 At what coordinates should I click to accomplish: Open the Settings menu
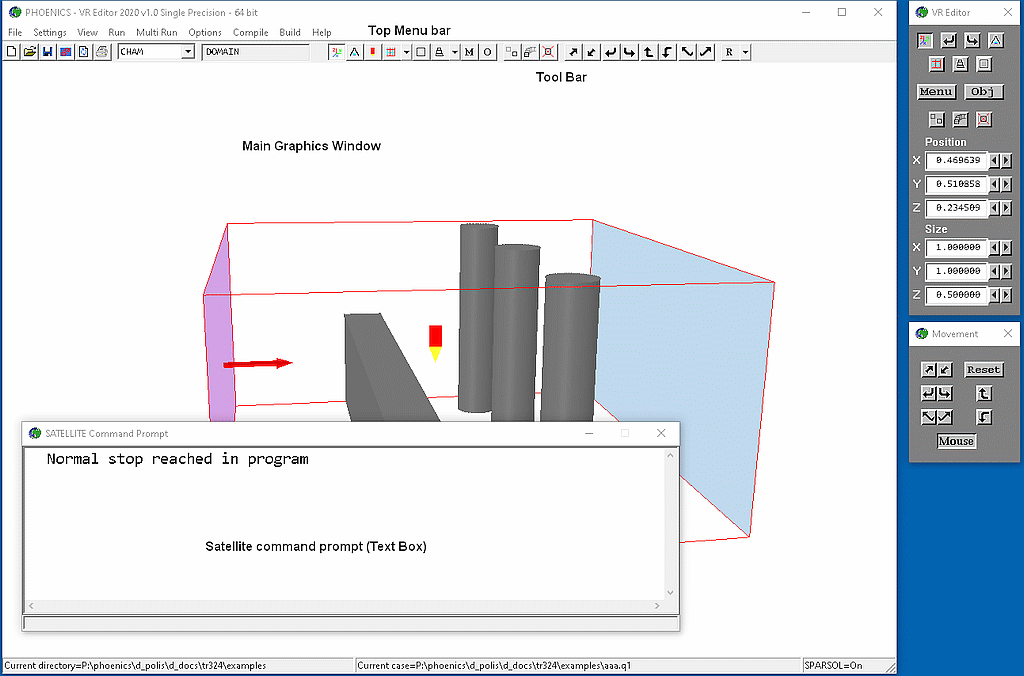pyautogui.click(x=49, y=32)
